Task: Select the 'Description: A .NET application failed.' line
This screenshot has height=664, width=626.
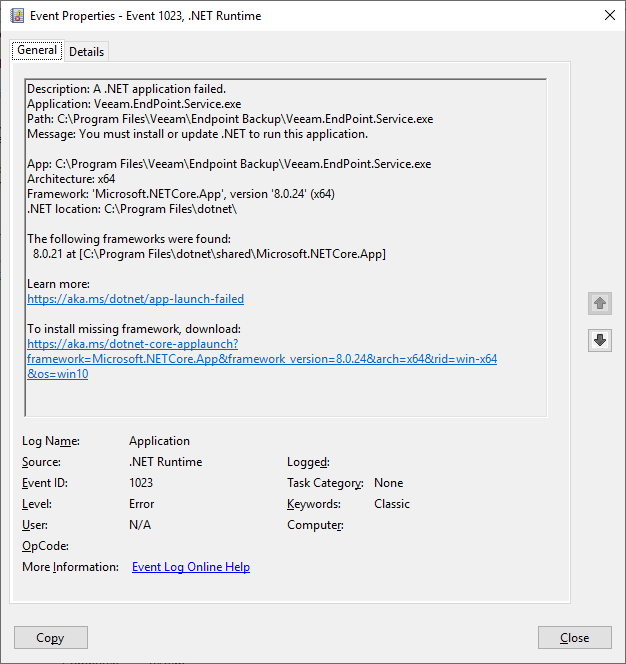Action: click(x=127, y=89)
